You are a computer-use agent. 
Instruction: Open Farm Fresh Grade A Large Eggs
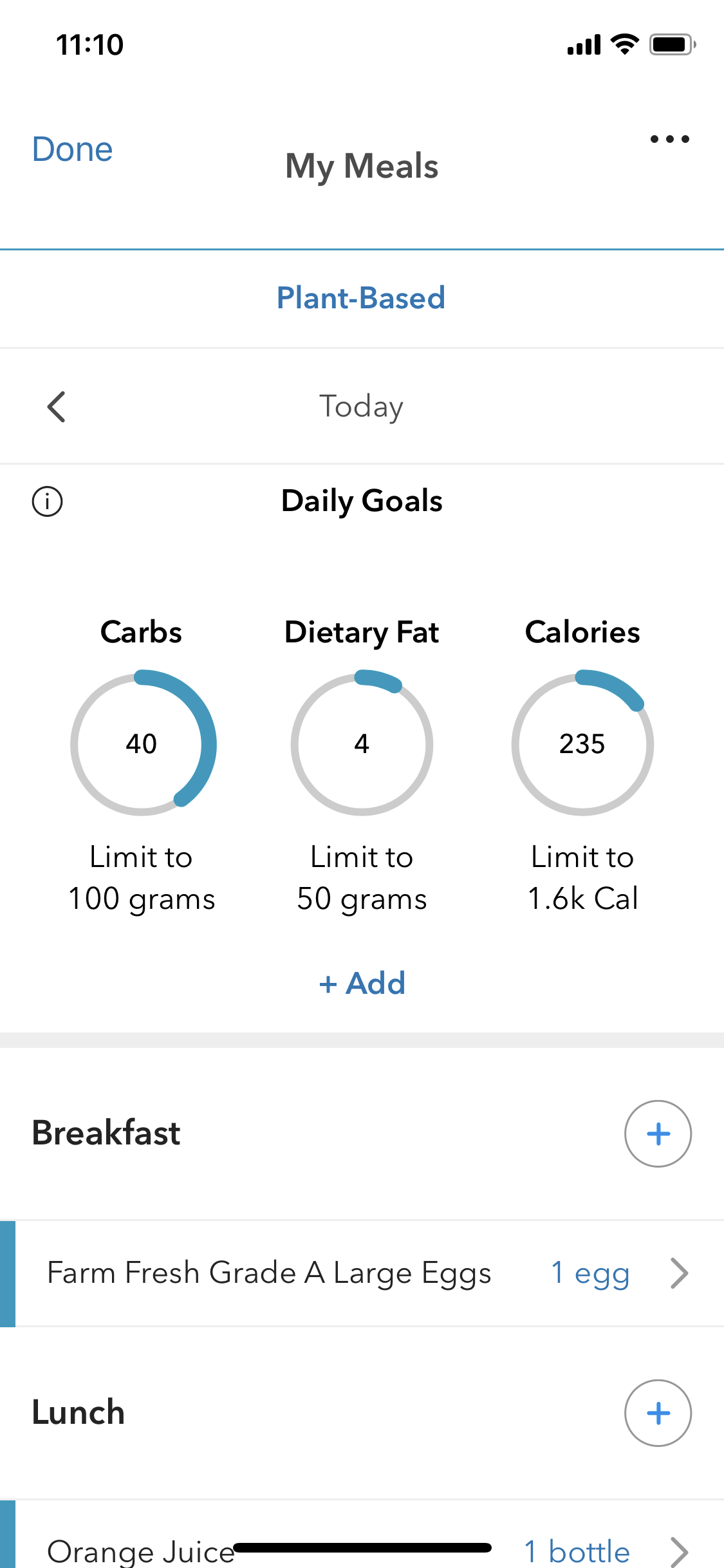269,1273
